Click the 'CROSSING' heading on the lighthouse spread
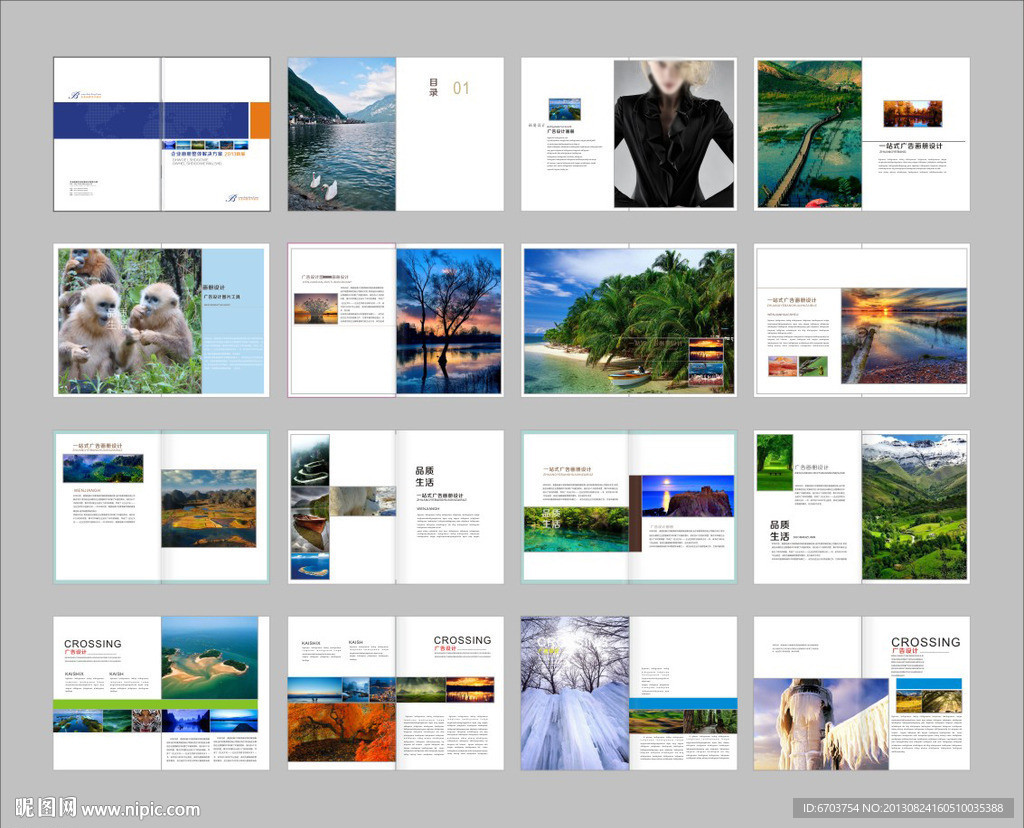The height and width of the screenshot is (828, 1024). [x=926, y=642]
